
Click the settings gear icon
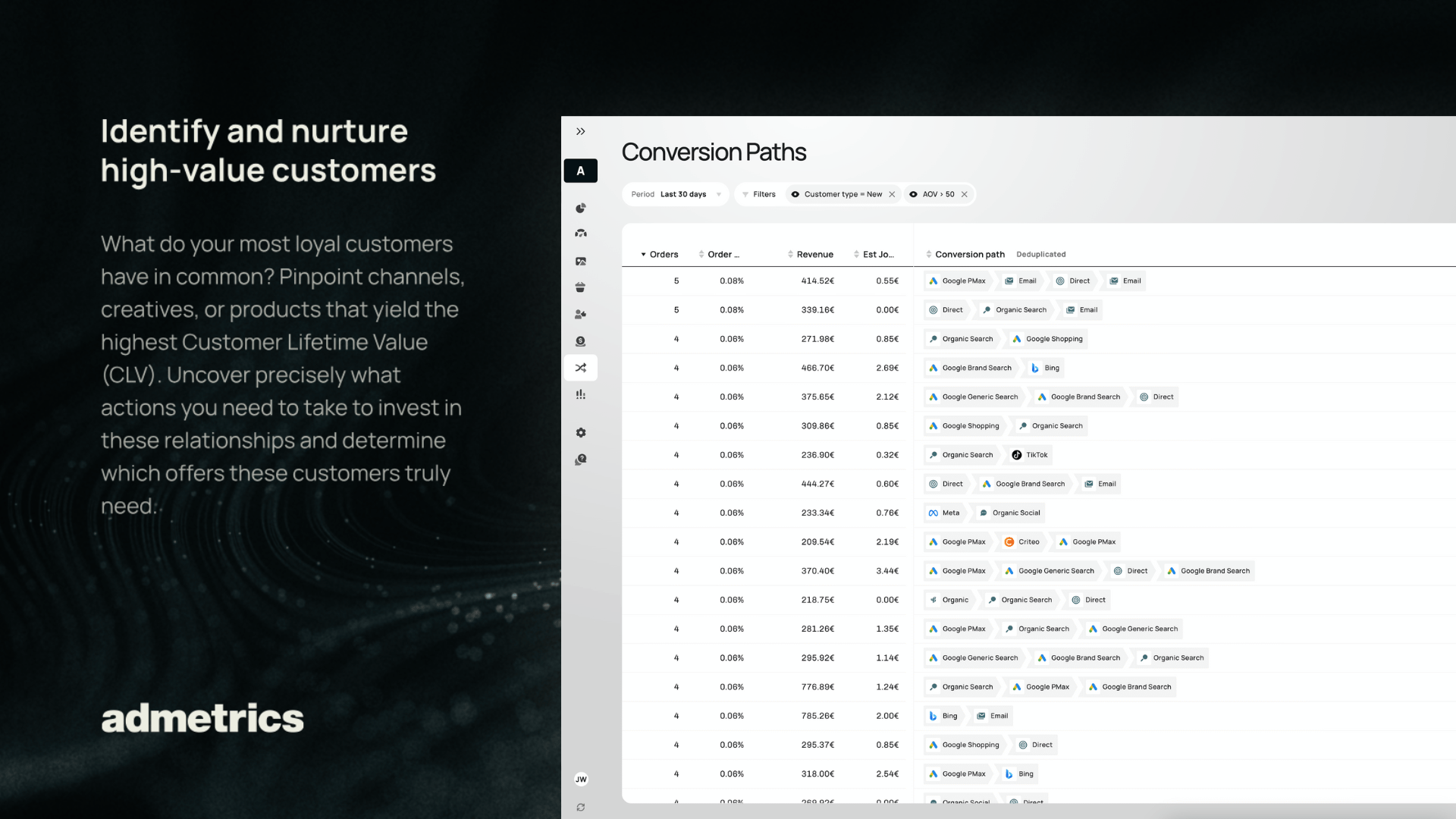pos(581,432)
